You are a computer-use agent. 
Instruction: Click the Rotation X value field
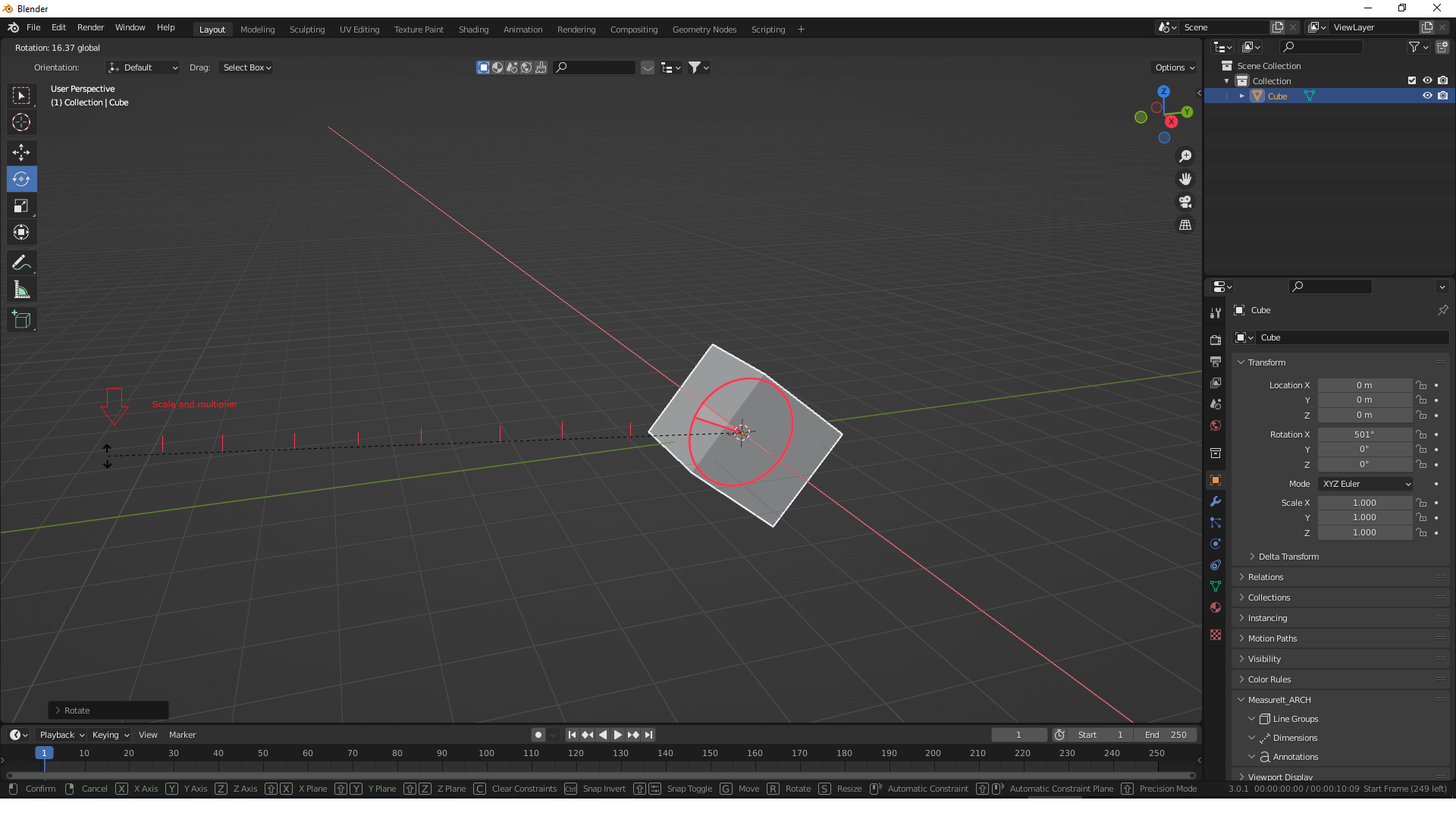point(1365,435)
